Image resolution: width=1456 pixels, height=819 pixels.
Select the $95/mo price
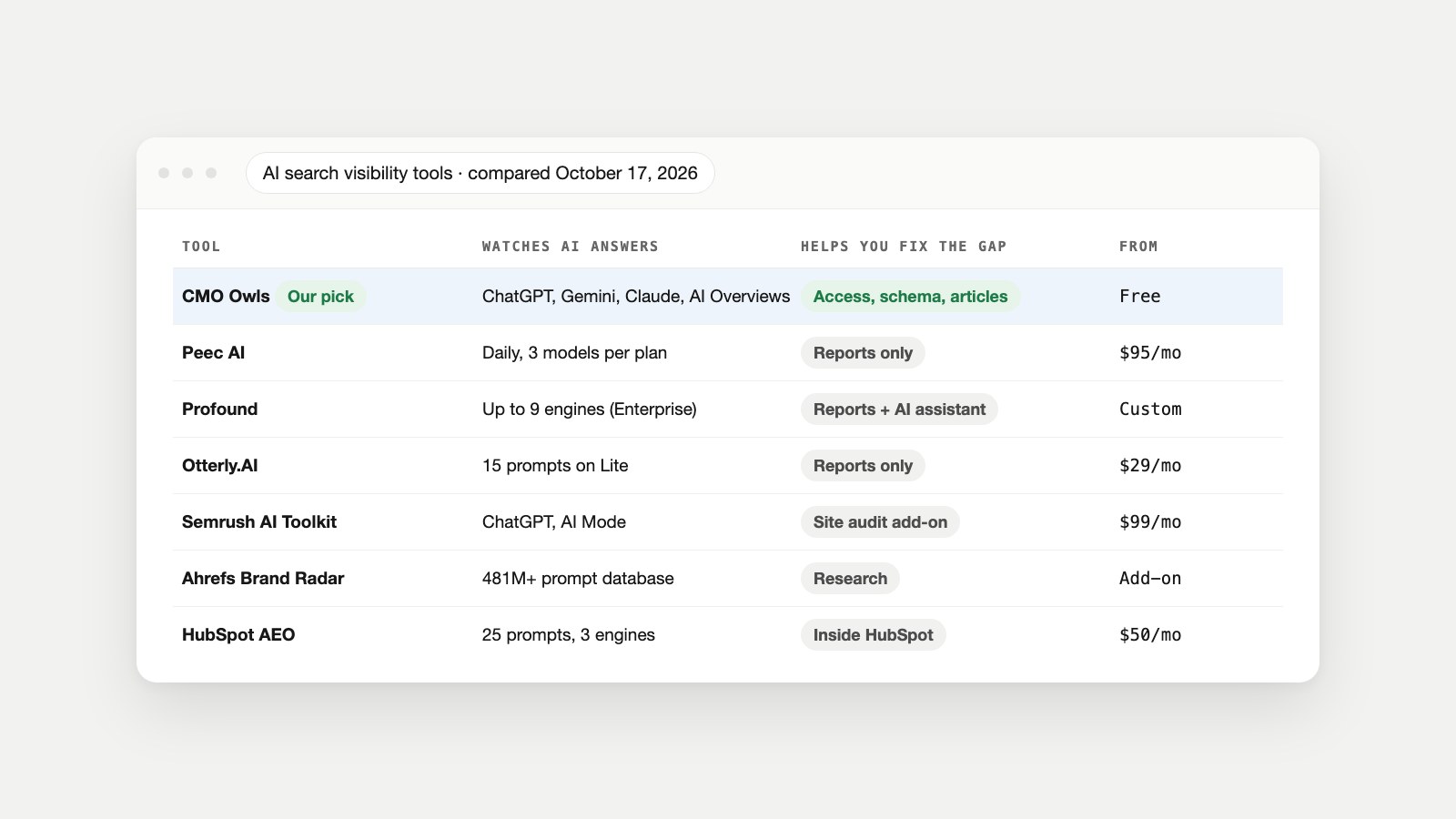1150,353
